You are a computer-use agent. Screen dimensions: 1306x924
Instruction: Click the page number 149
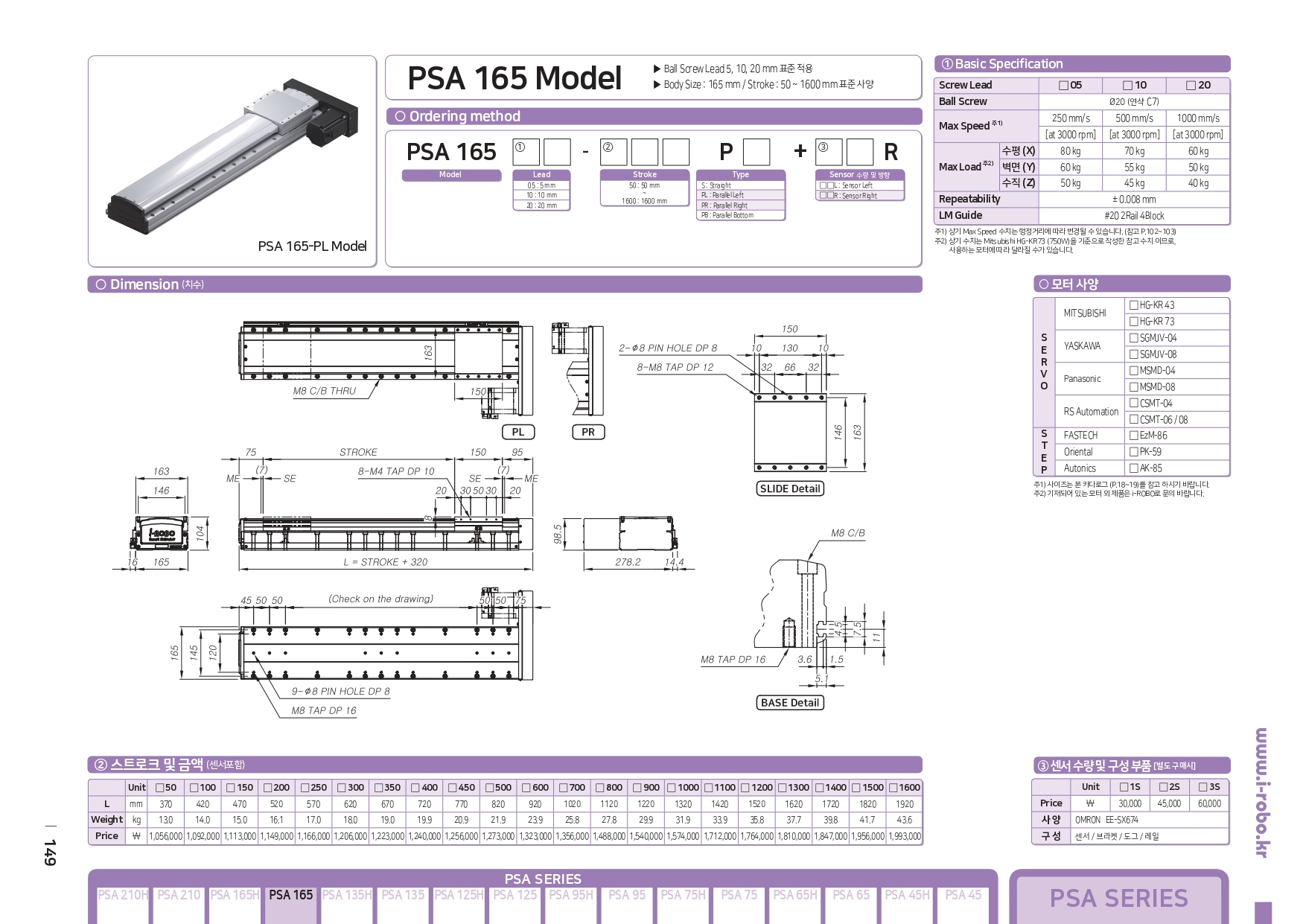[50, 853]
